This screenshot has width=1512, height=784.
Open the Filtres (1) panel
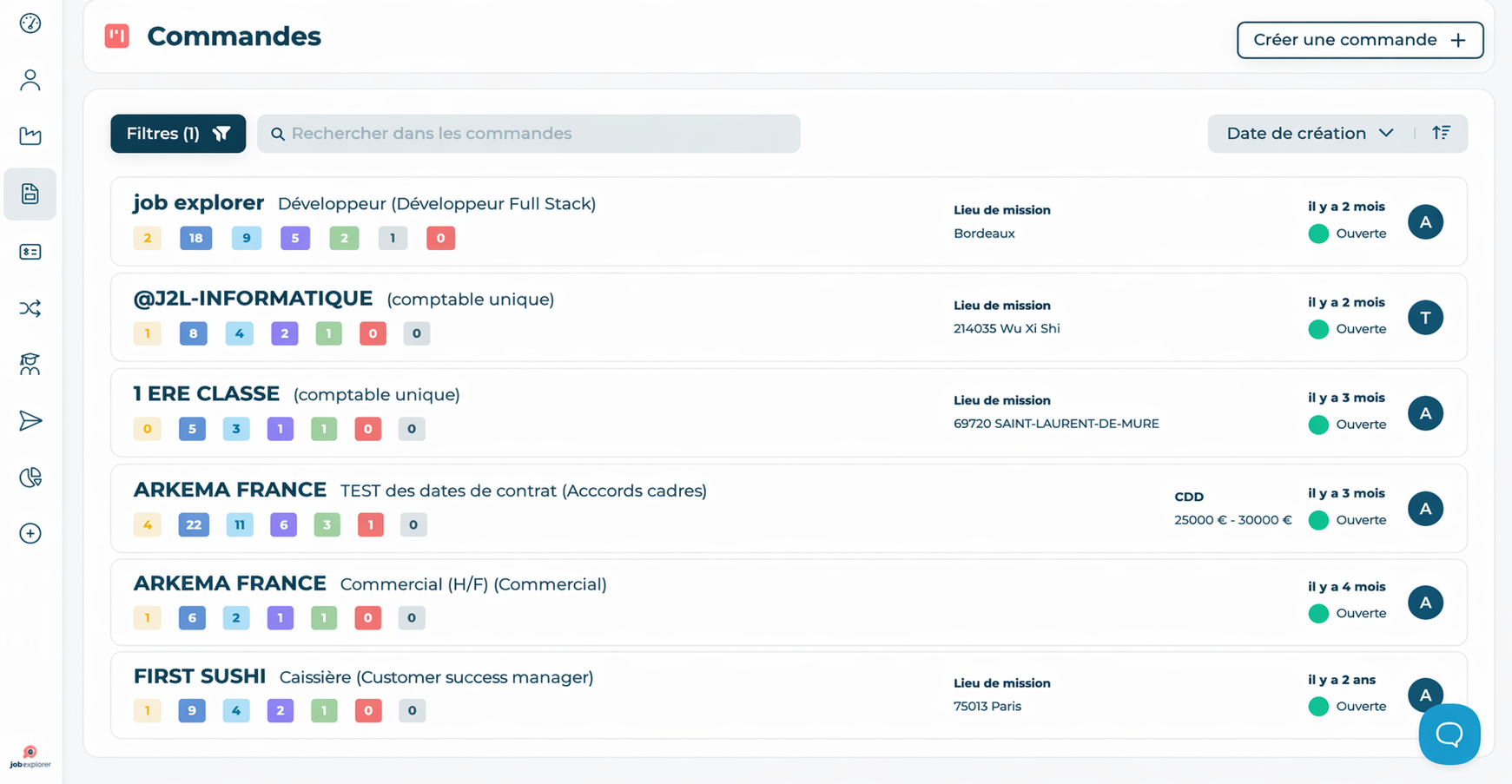(178, 134)
